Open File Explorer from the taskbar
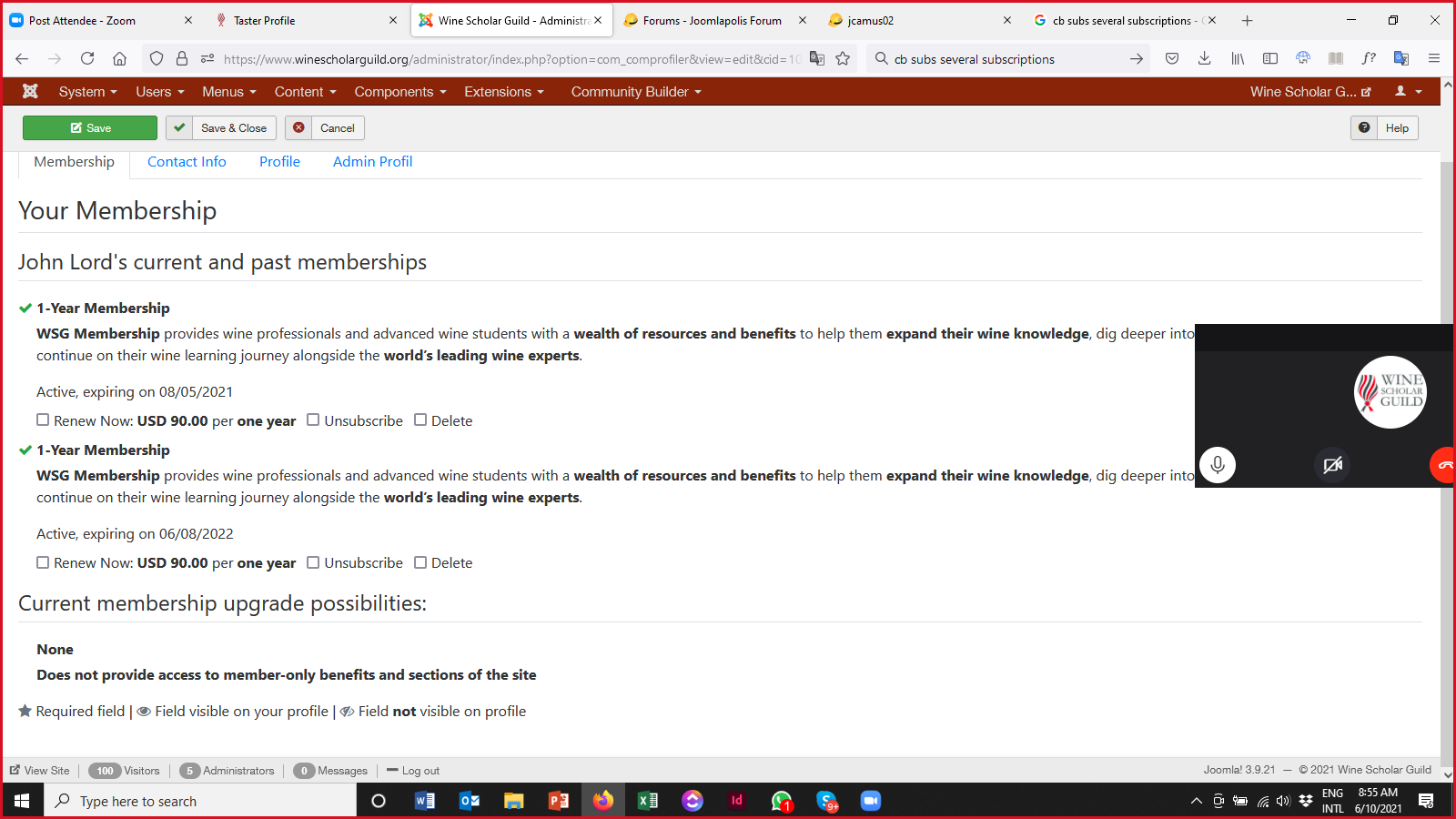This screenshot has height=819, width=1456. [514, 801]
